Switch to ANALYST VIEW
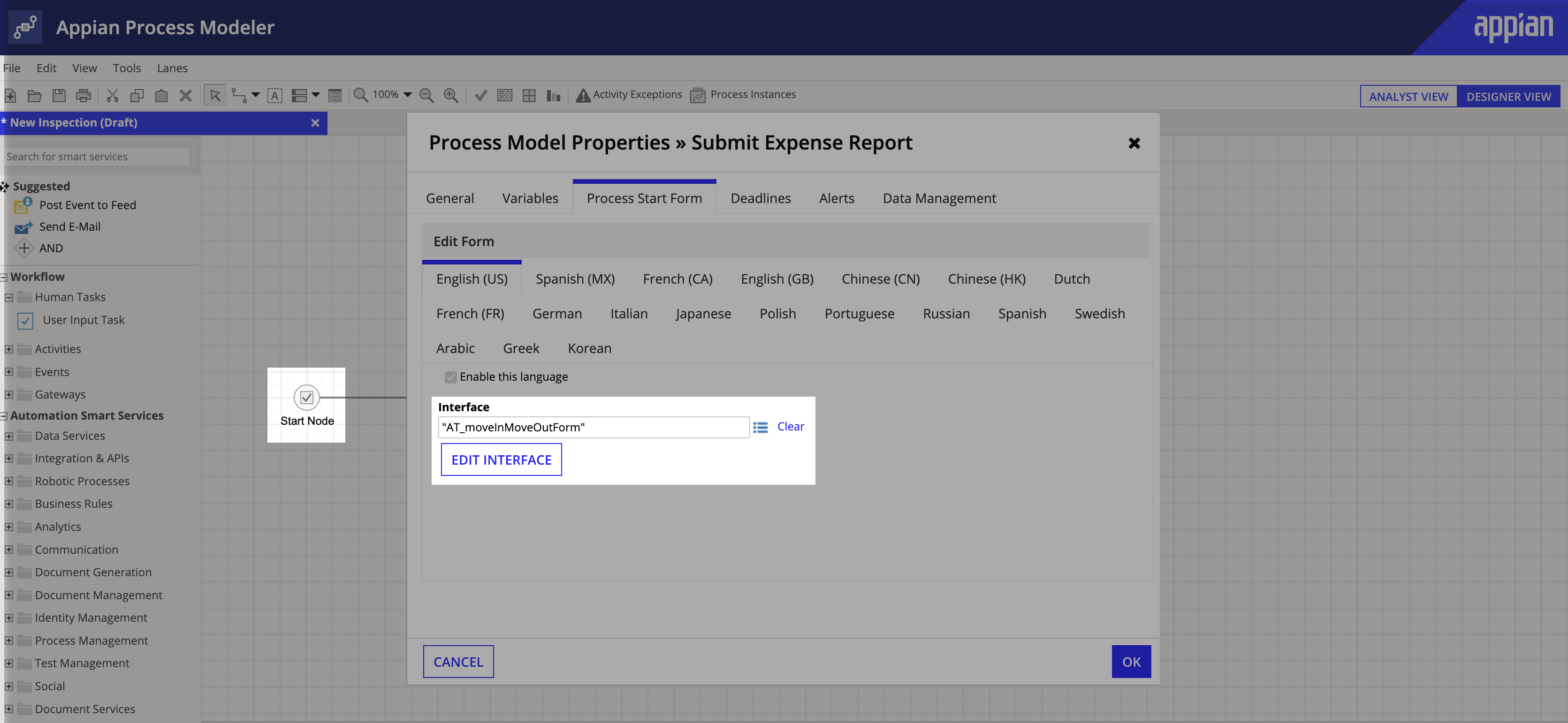This screenshot has height=723, width=1568. [x=1408, y=97]
